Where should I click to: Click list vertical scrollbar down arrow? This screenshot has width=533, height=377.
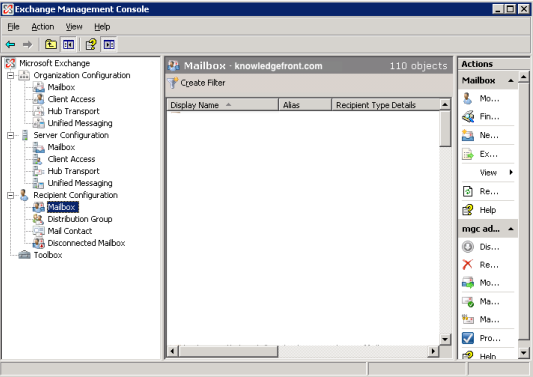click(445, 339)
